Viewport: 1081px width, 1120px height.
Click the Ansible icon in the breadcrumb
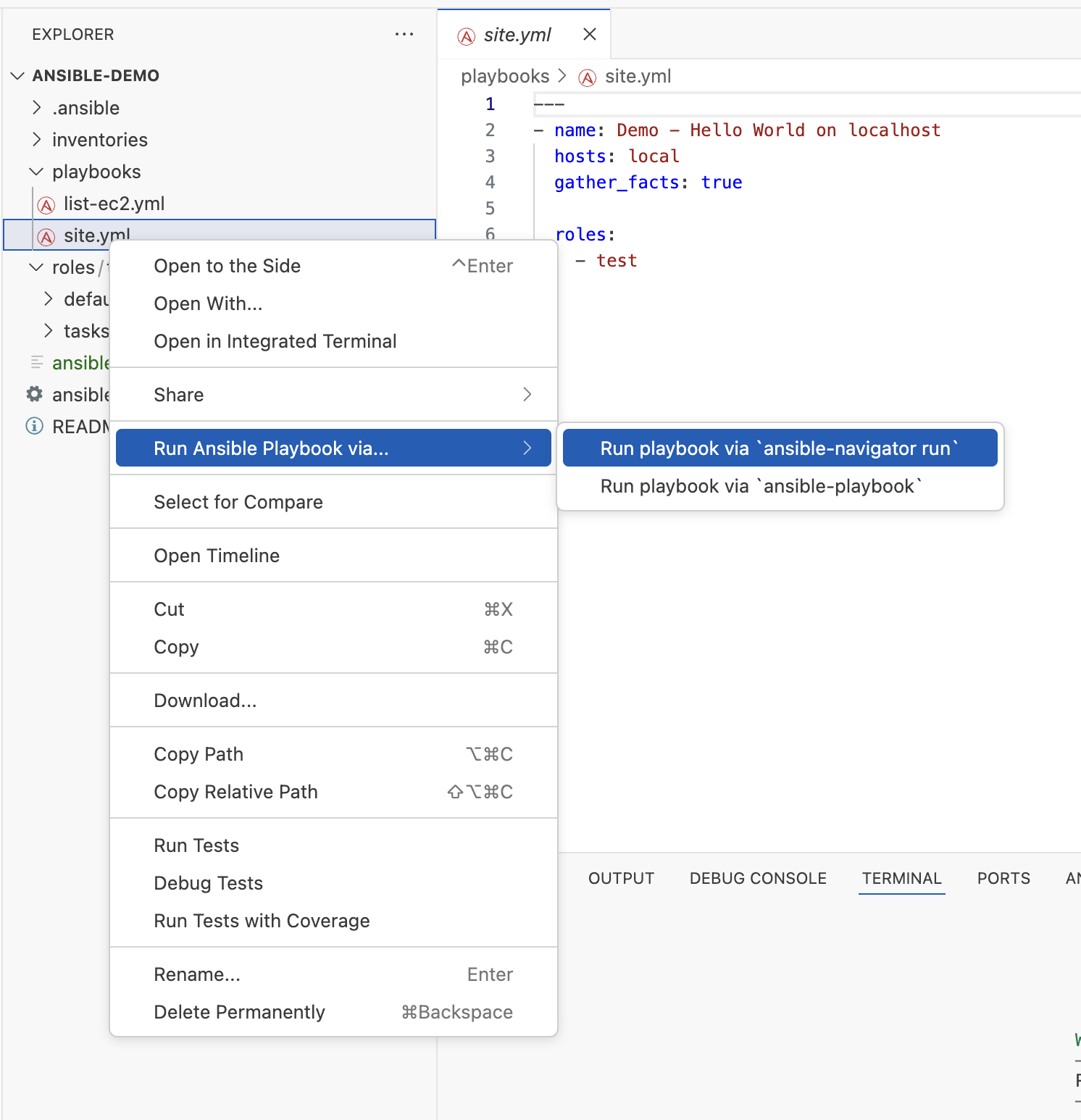588,78
